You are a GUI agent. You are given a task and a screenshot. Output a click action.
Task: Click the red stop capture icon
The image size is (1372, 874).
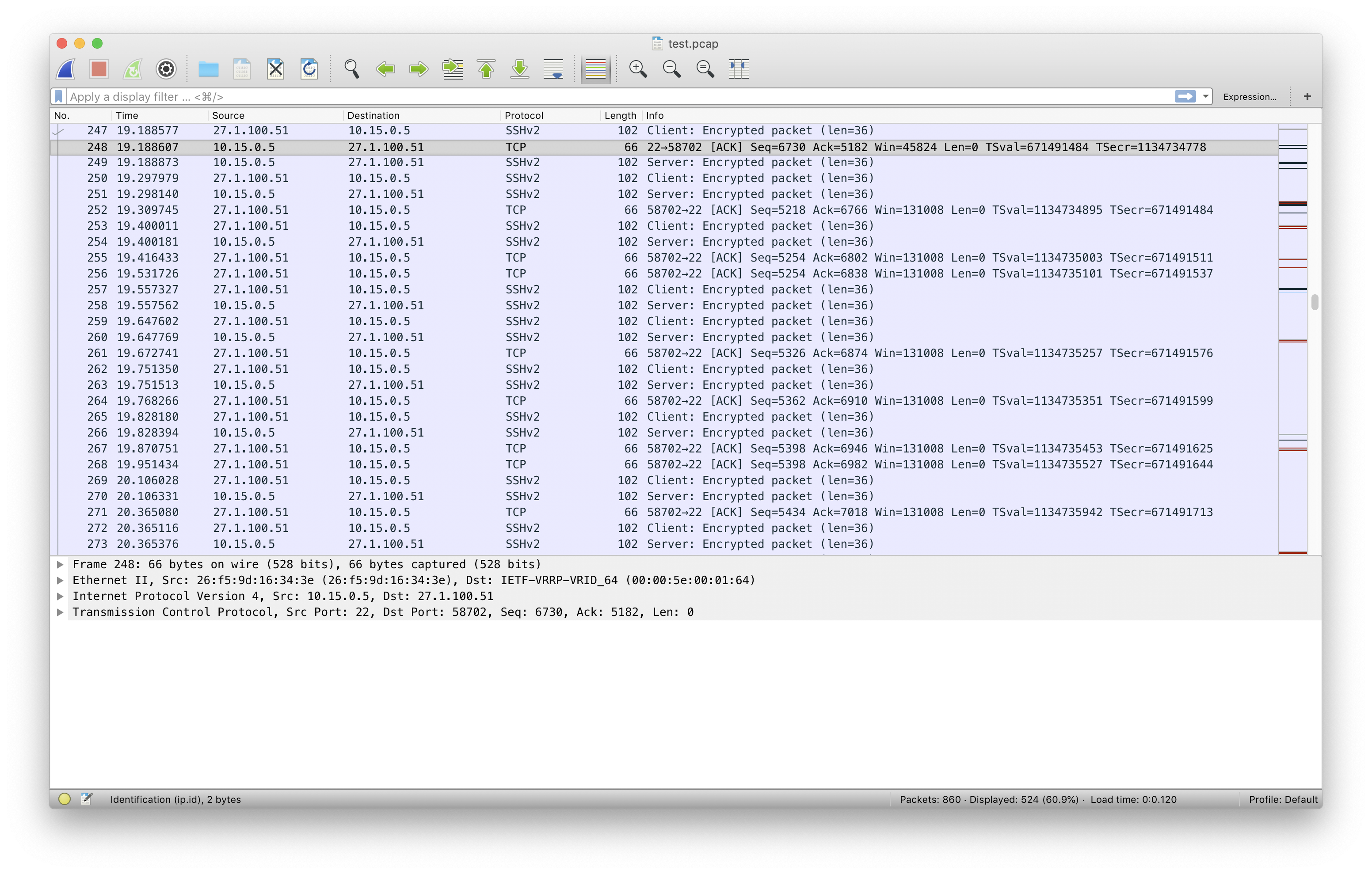99,69
